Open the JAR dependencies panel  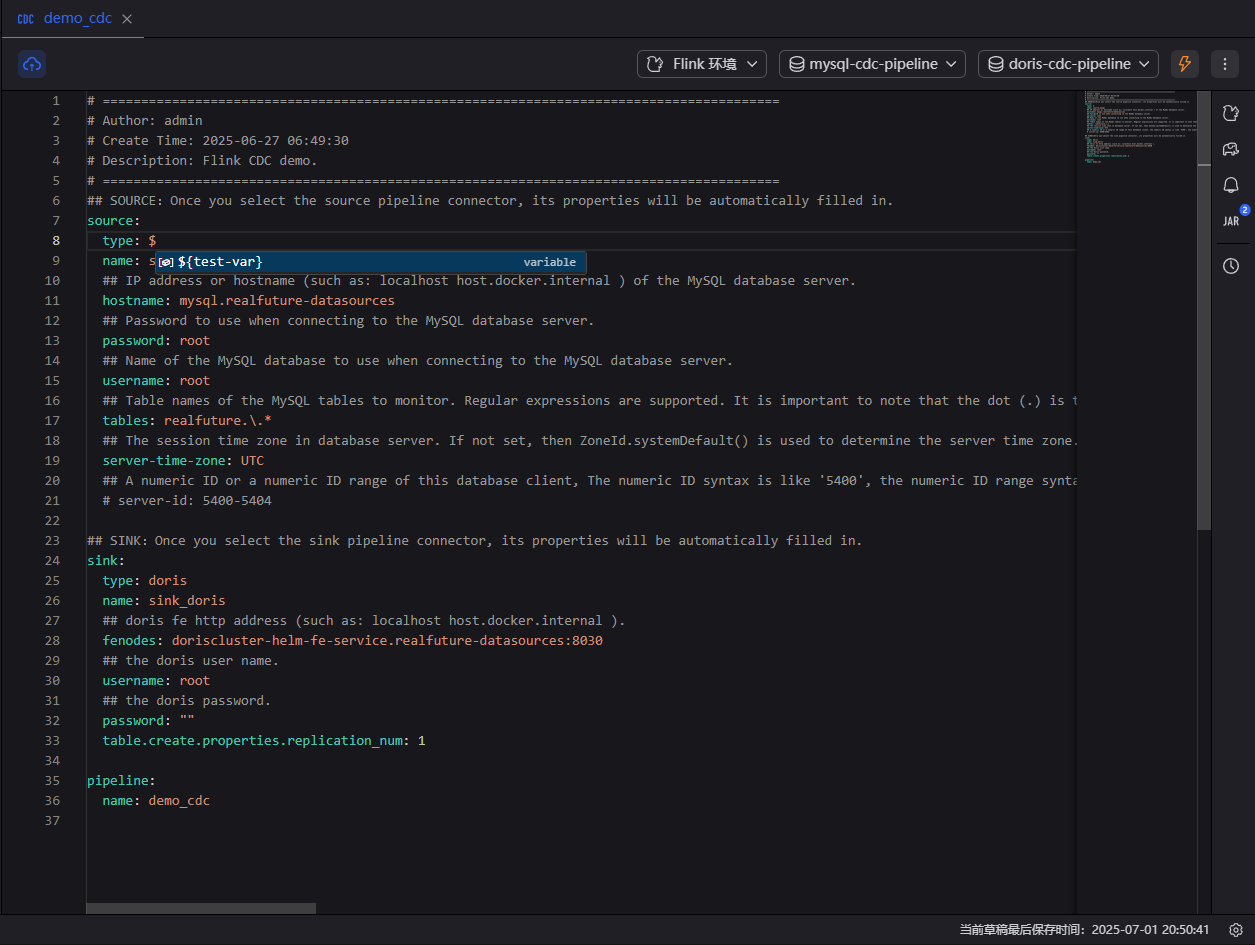(x=1231, y=221)
